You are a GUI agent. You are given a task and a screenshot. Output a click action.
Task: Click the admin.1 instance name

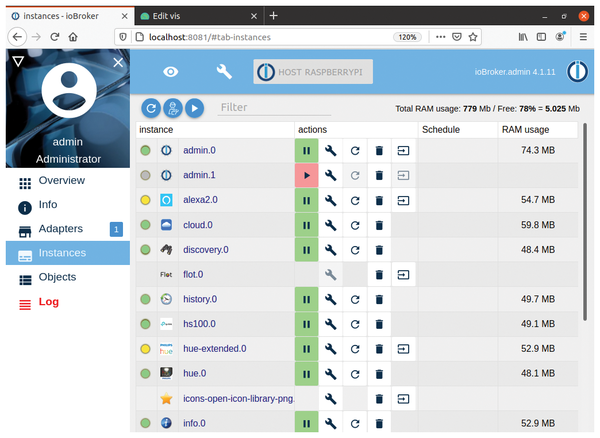click(x=199, y=175)
